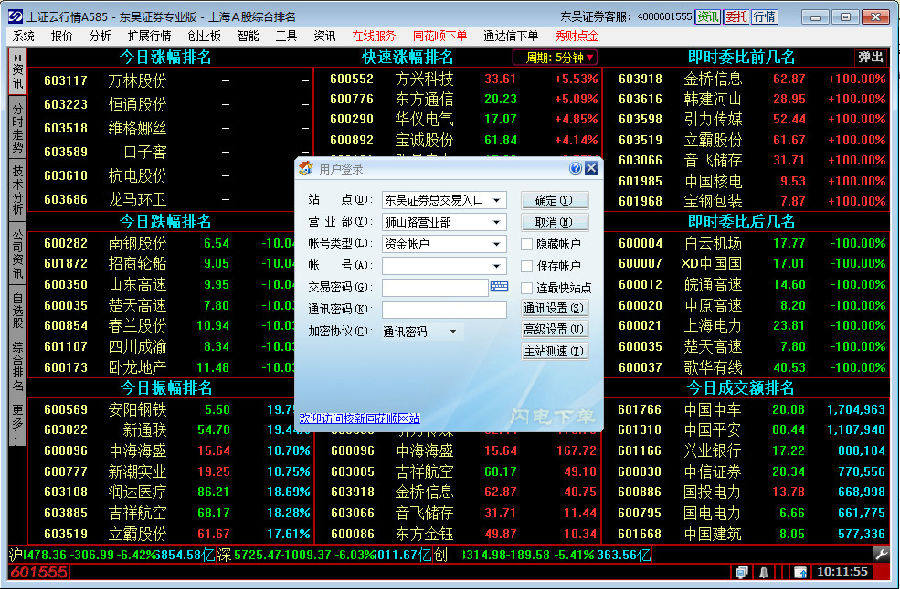The height and width of the screenshot is (589, 900).
Task: Open the 在线服务 menu
Action: (374, 36)
